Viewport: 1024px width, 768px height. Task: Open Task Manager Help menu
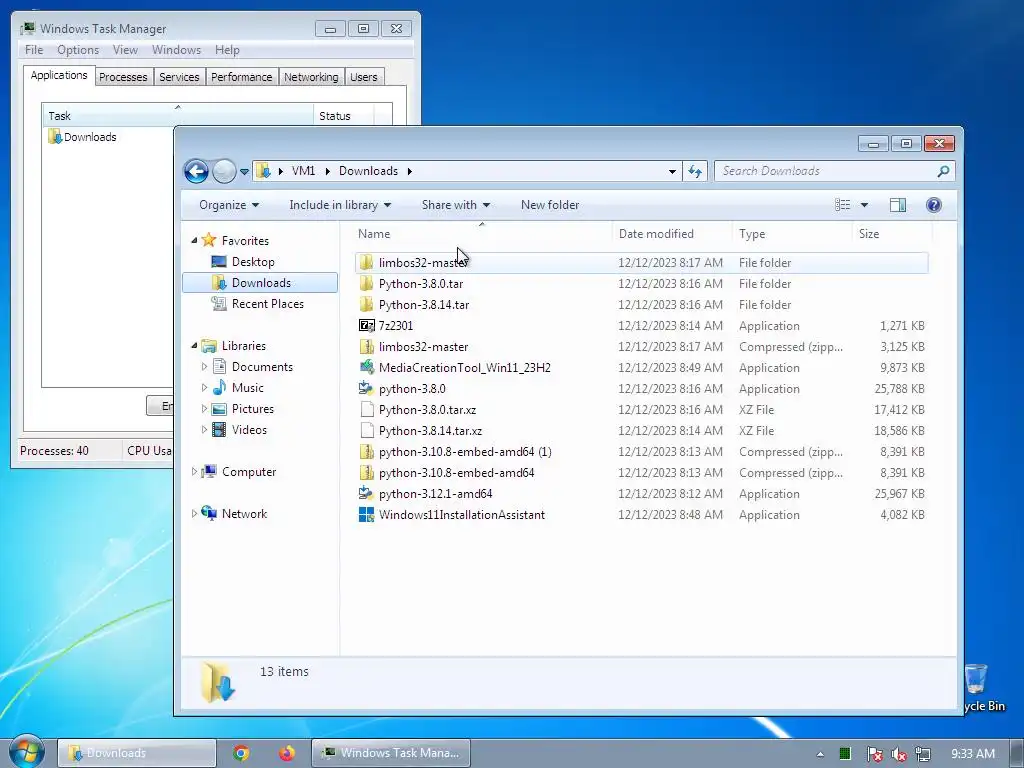[x=227, y=50]
